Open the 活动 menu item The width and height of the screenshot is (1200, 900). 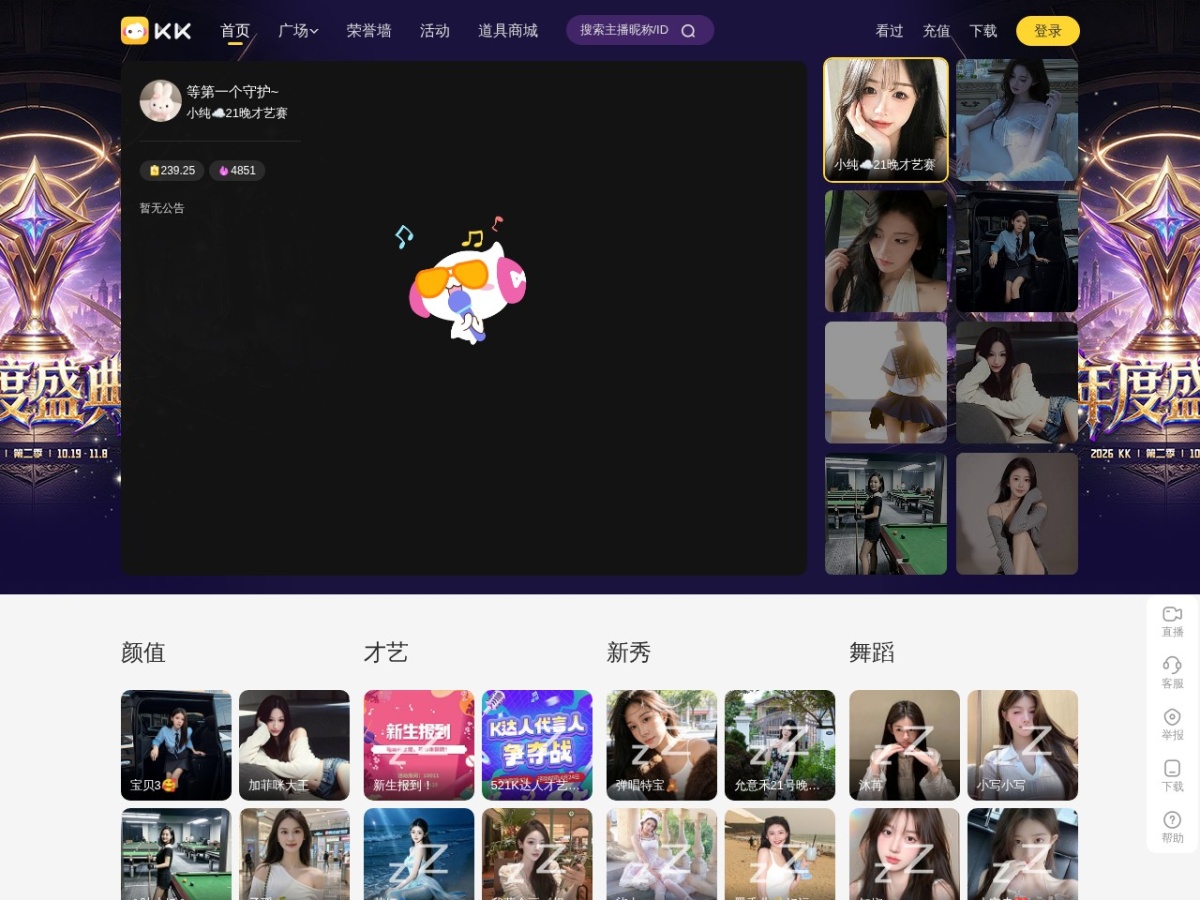coord(435,30)
